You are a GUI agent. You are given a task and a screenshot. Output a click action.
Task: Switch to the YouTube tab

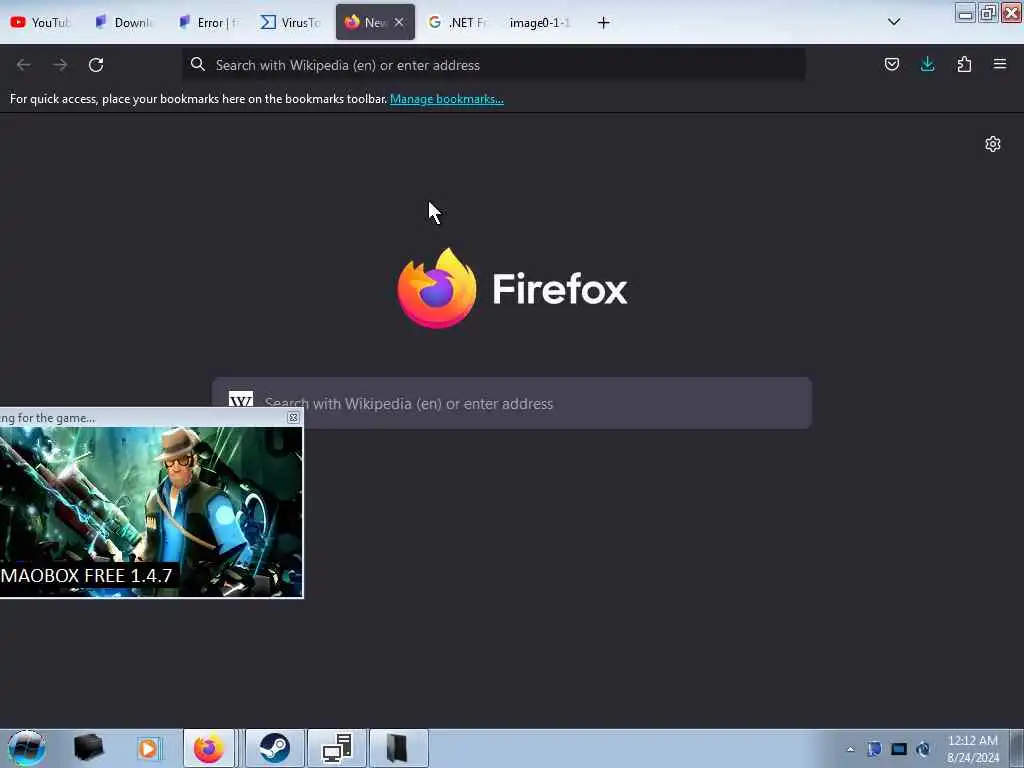point(39,22)
